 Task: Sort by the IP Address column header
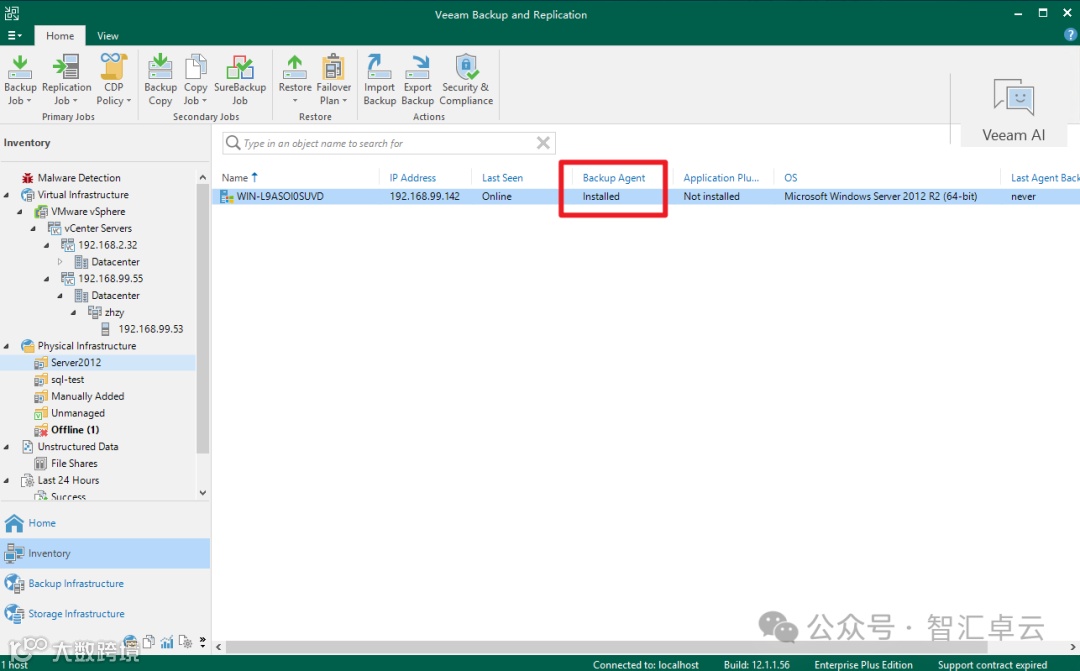click(413, 178)
